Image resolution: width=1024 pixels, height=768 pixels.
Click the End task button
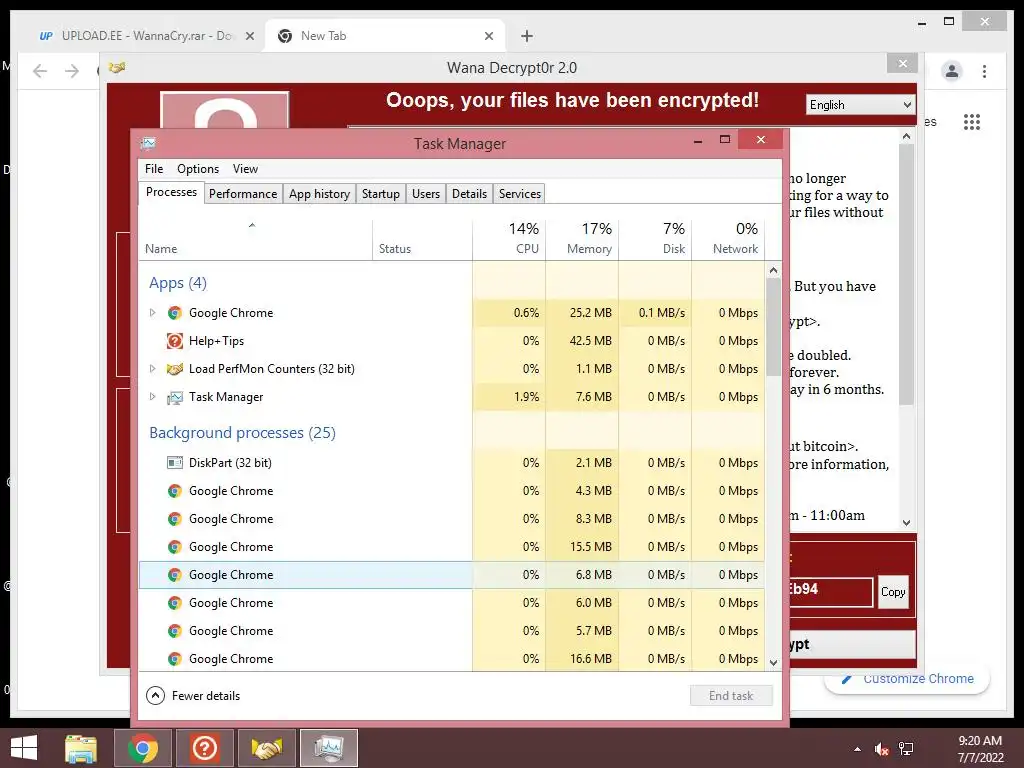[731, 696]
